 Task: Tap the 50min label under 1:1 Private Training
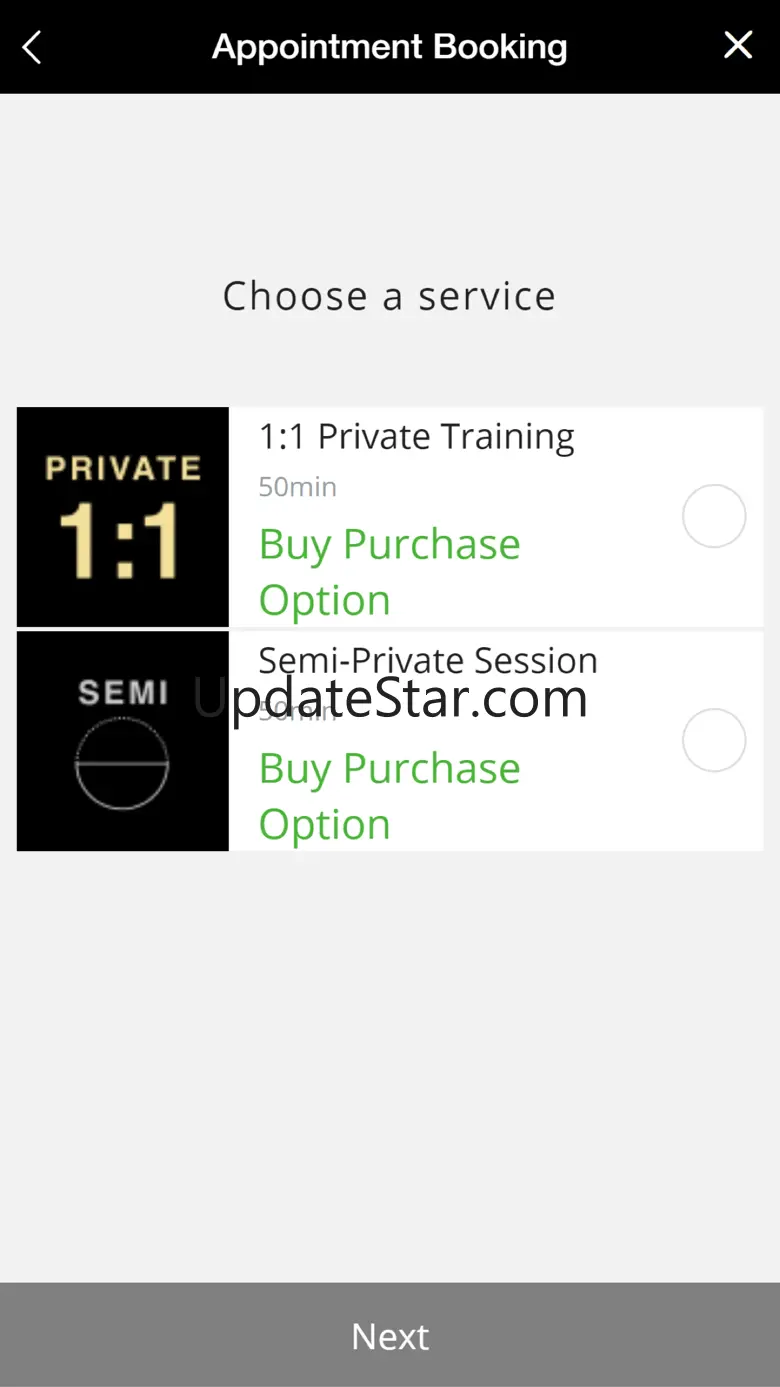coord(298,487)
